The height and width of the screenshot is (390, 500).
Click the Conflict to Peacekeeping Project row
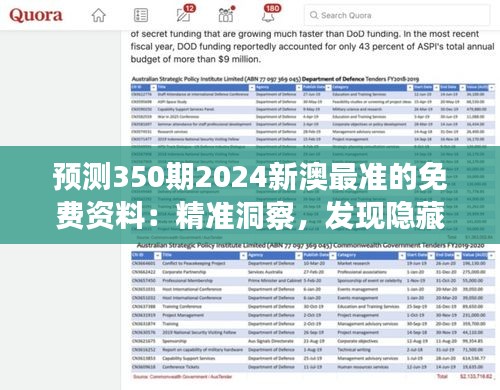click(313, 263)
